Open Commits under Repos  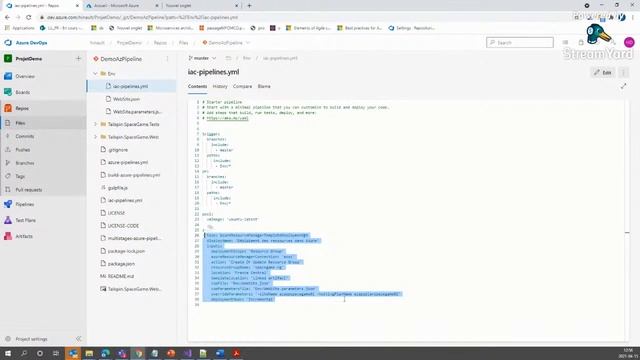(24, 136)
